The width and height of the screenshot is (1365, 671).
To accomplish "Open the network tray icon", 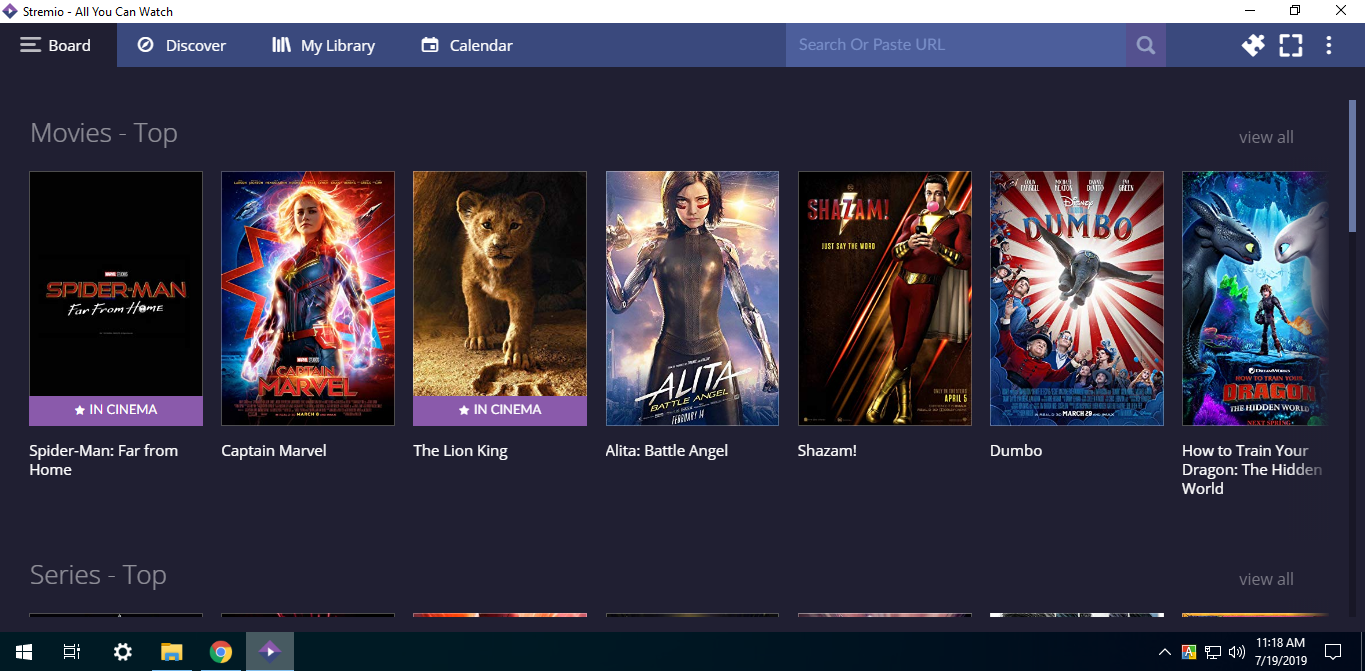I will pyautogui.click(x=1212, y=652).
